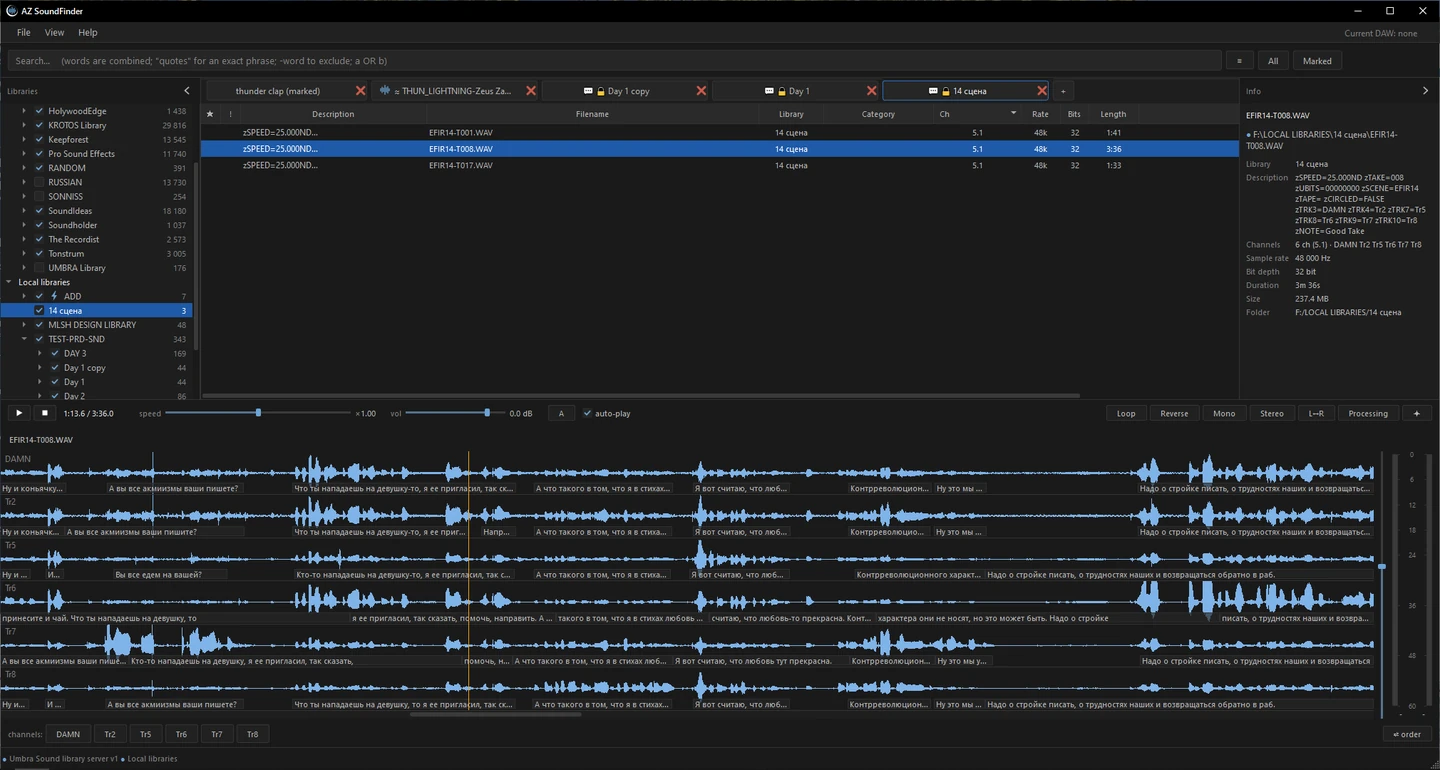Click the exclamation mark column header
The width and height of the screenshot is (1440, 770).
tap(230, 114)
